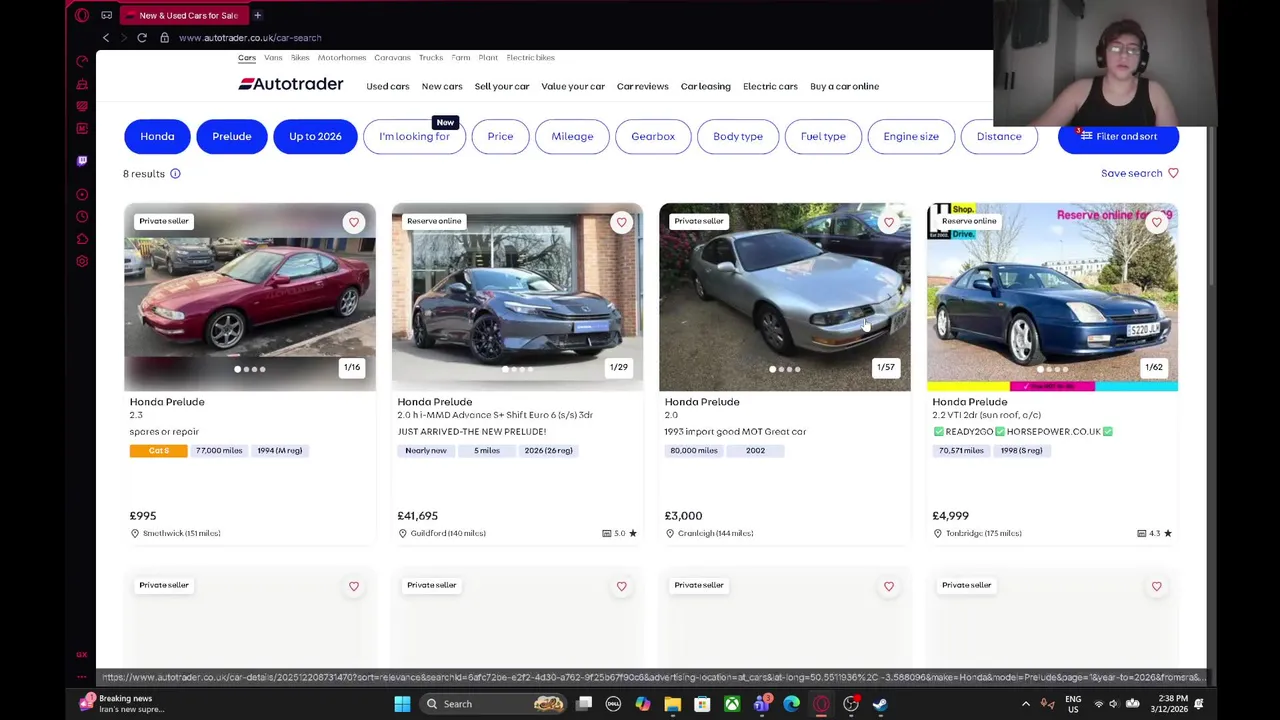Open sidebar settings gear icon

(82, 261)
